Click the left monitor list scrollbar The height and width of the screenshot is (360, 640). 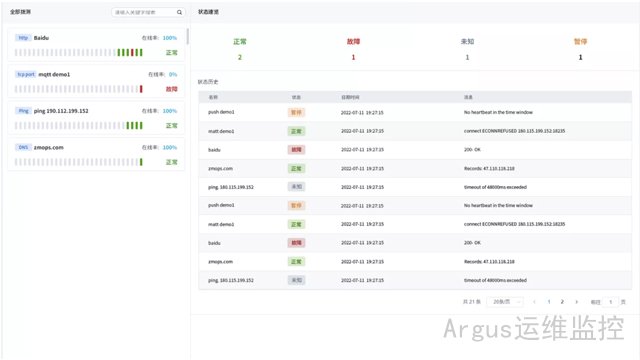tap(187, 36)
